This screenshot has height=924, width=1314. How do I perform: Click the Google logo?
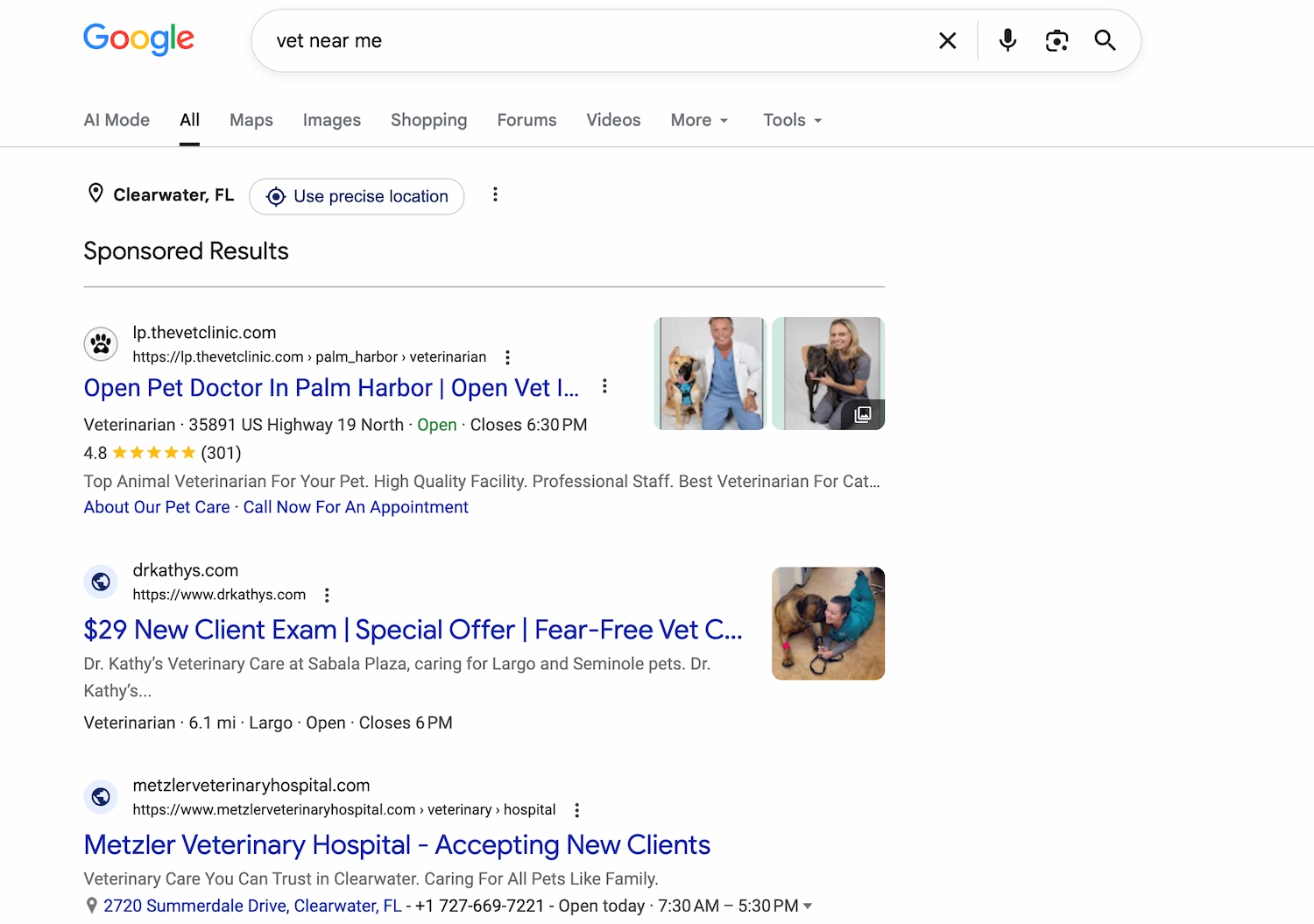coord(138,39)
